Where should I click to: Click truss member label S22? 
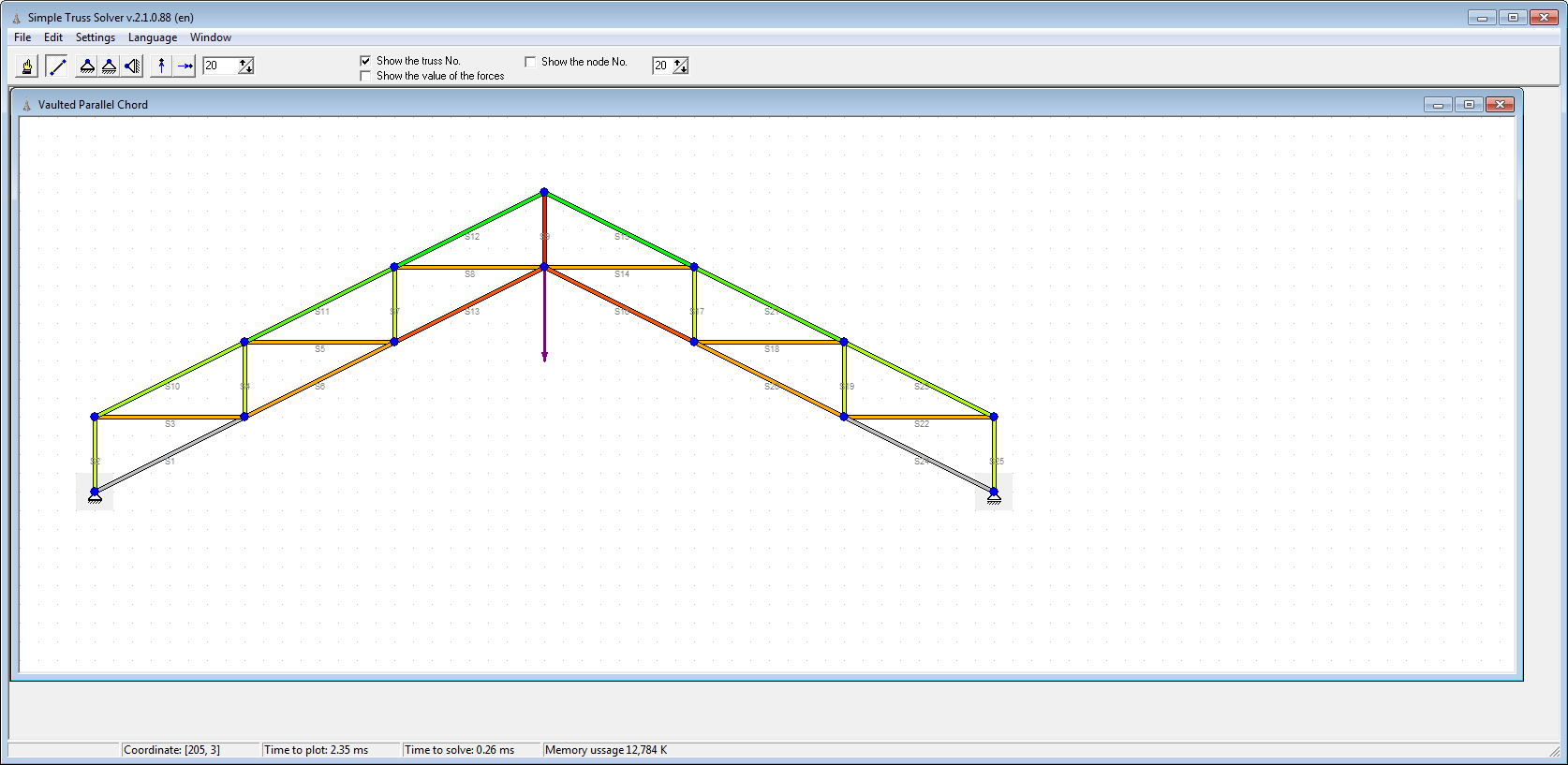coord(922,424)
